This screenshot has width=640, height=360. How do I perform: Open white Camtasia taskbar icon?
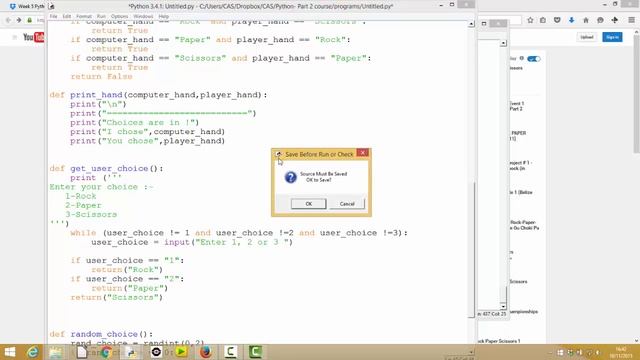click(x=231, y=352)
